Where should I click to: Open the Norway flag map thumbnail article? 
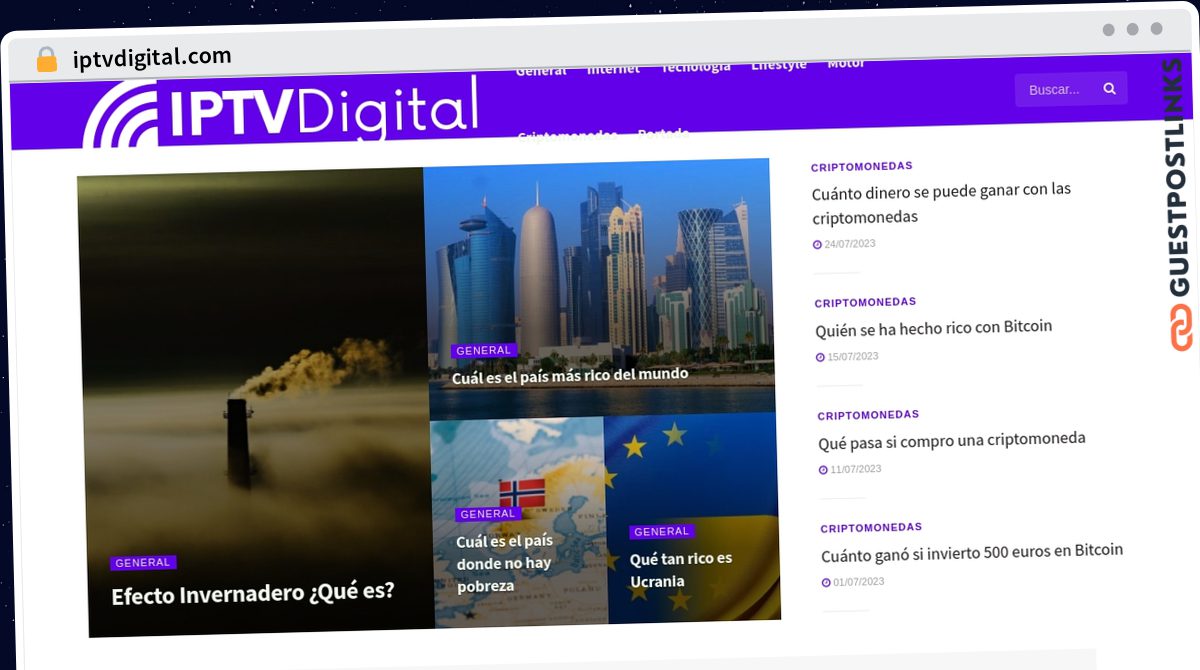coord(518,521)
